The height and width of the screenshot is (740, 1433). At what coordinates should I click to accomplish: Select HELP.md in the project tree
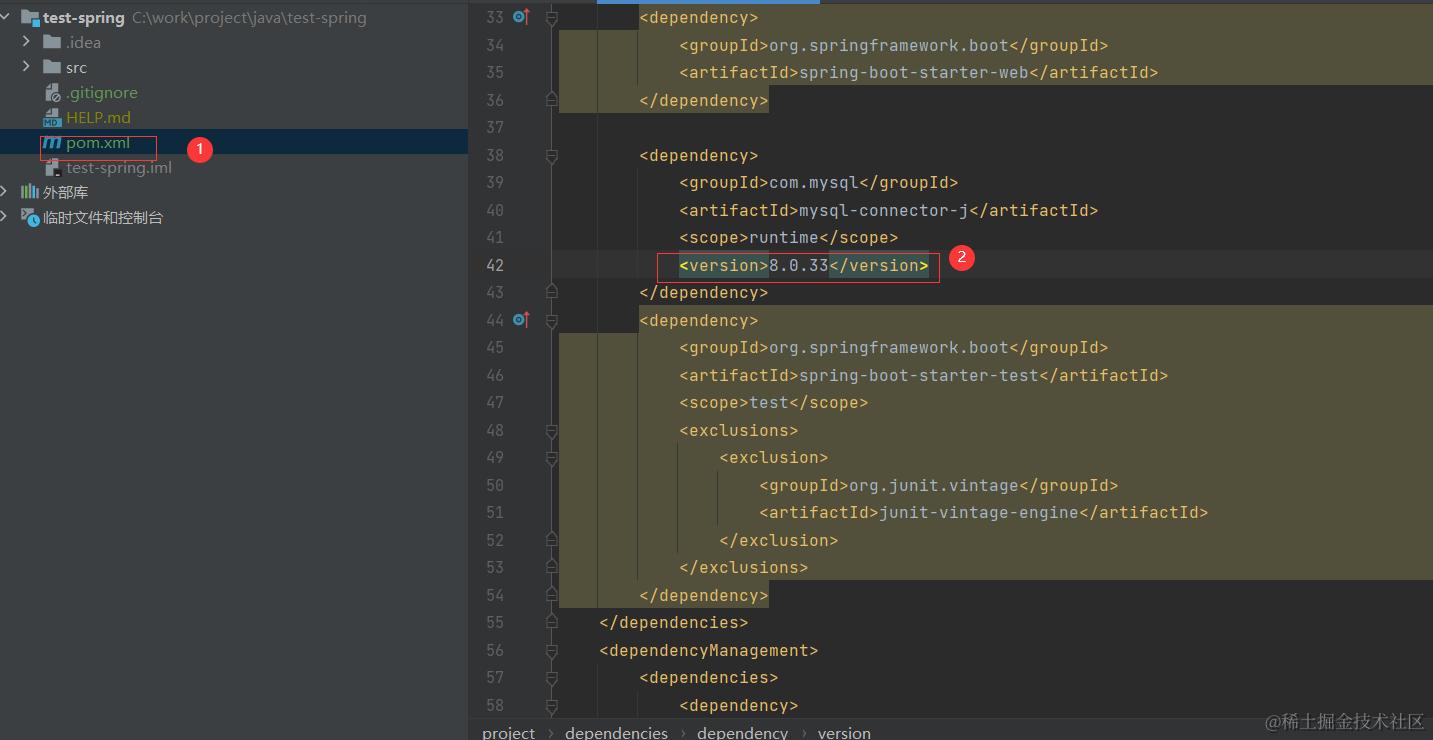pos(98,117)
